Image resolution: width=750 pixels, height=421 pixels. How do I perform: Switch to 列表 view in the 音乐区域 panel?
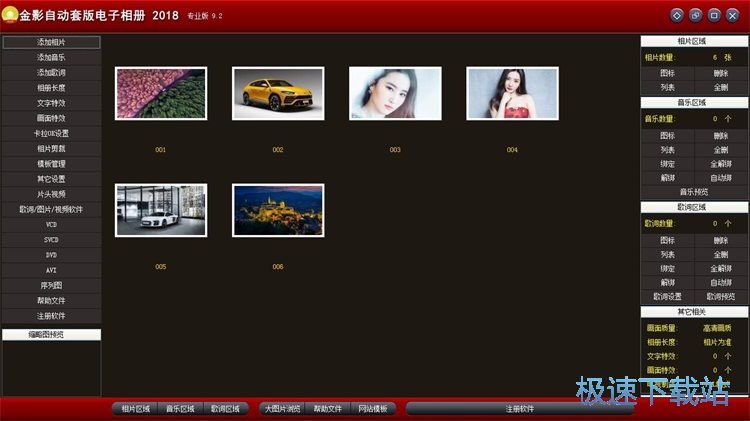click(667, 150)
